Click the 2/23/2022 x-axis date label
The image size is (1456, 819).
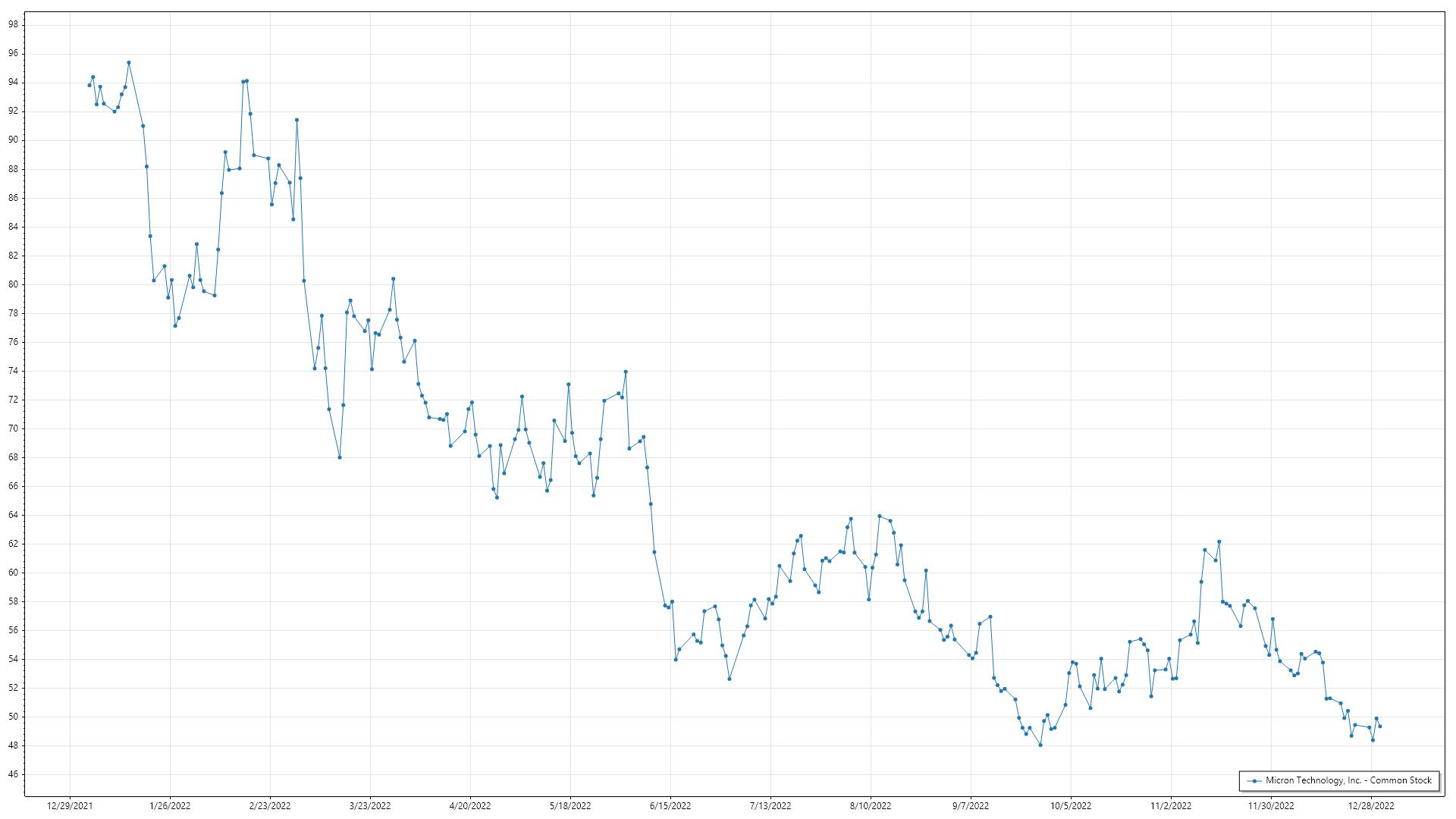(x=270, y=806)
